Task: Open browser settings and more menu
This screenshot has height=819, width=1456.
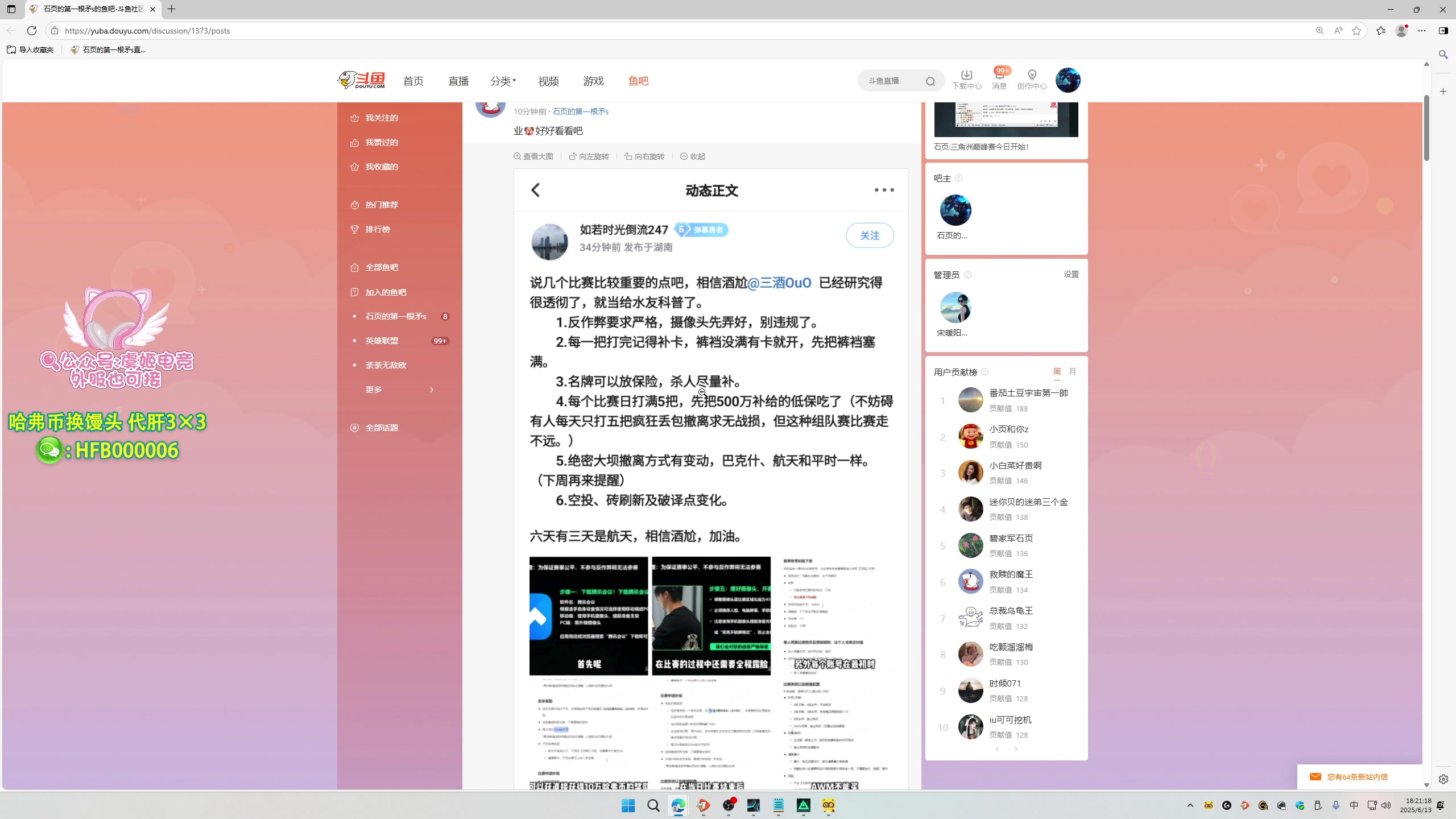Action: [x=1422, y=31]
